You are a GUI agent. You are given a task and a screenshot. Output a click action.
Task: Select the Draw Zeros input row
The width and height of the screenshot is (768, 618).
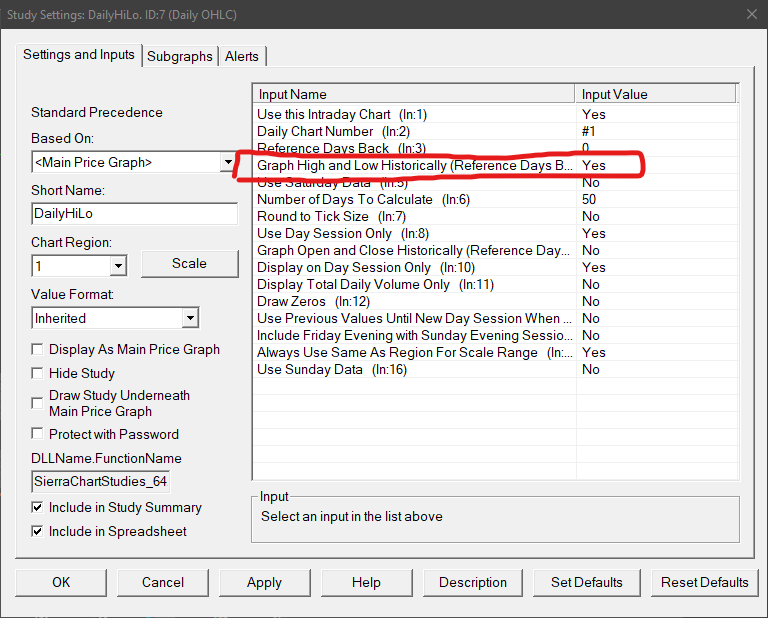(496, 301)
